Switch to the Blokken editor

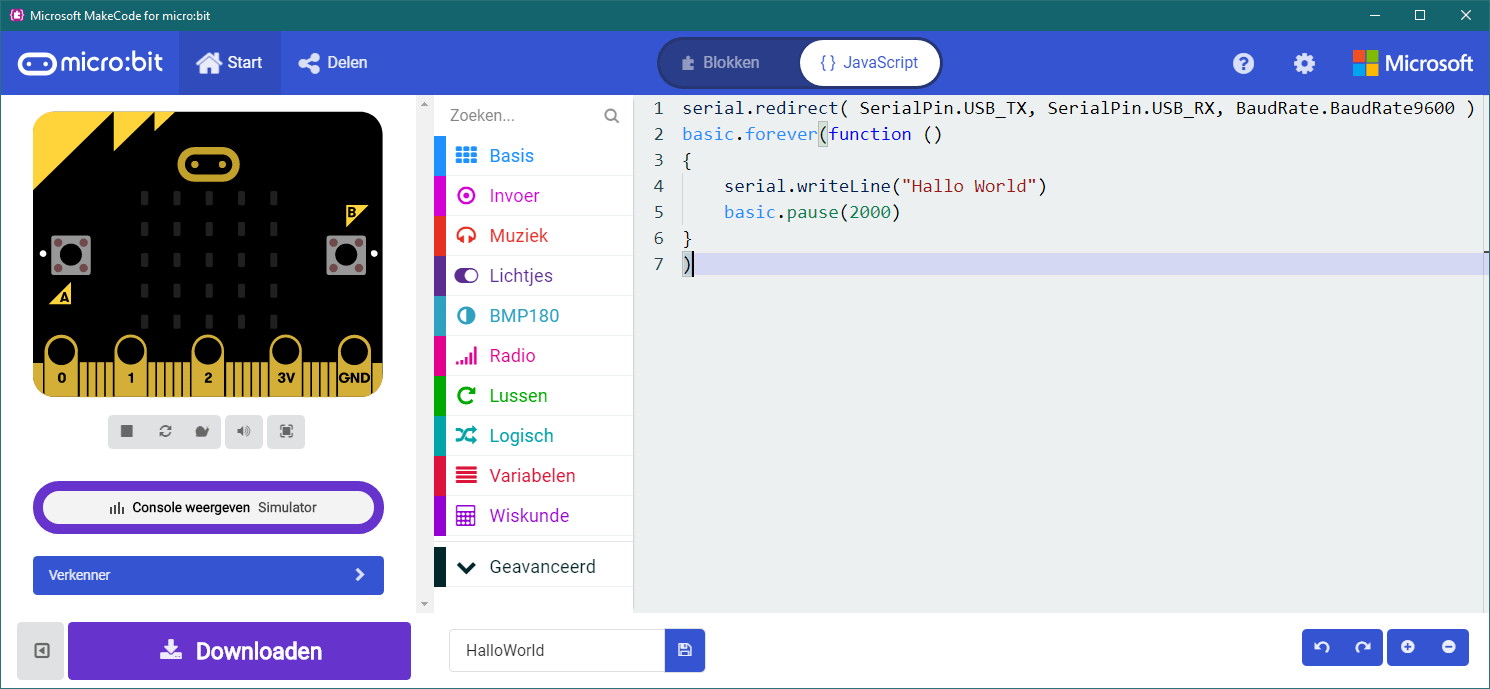pos(731,63)
